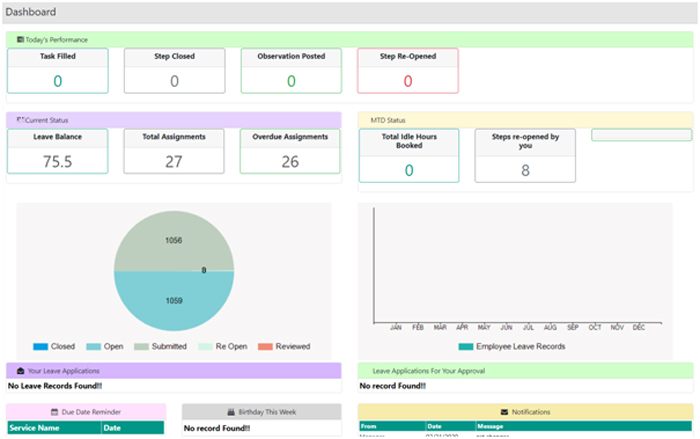The image size is (700, 439).
Task: Click the Steps re-opened by you card
Action: click(524, 156)
